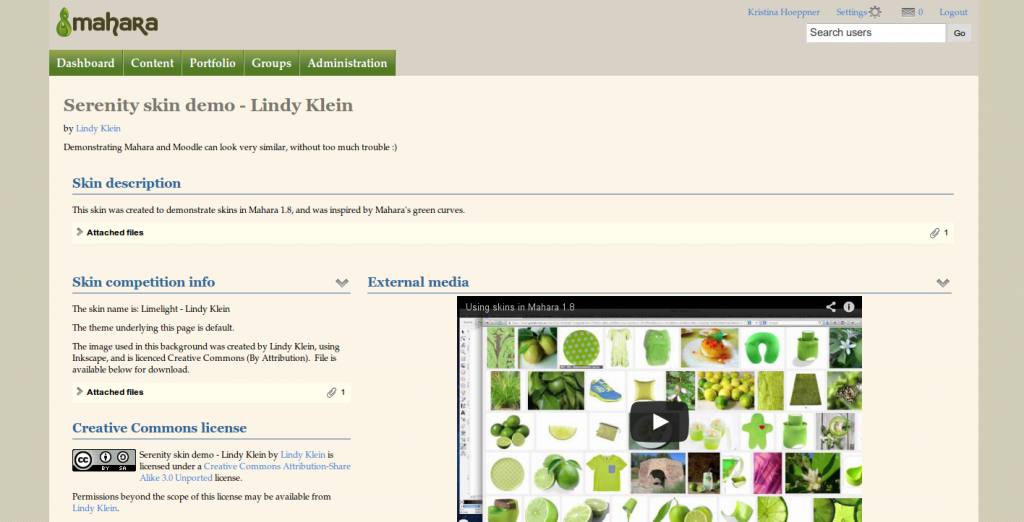
Task: Click the Mahara logo
Action: [107, 22]
